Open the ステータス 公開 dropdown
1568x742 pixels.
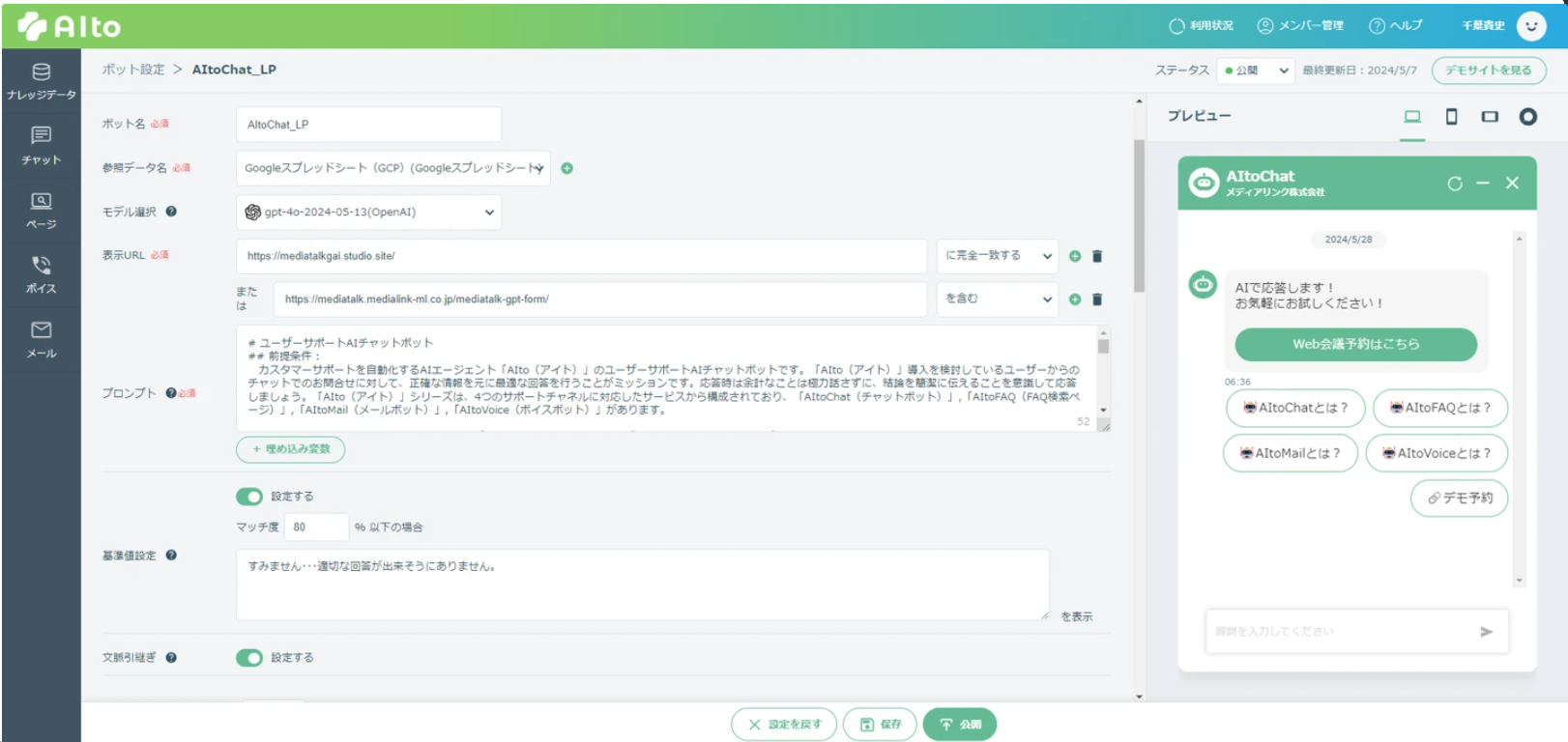1256,70
